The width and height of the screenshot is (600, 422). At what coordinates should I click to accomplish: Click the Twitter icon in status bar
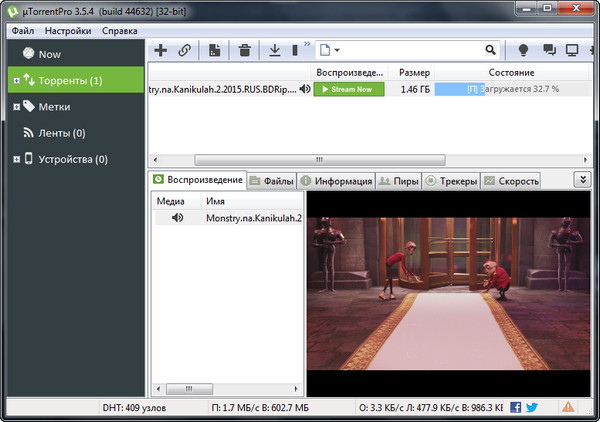tap(532, 407)
